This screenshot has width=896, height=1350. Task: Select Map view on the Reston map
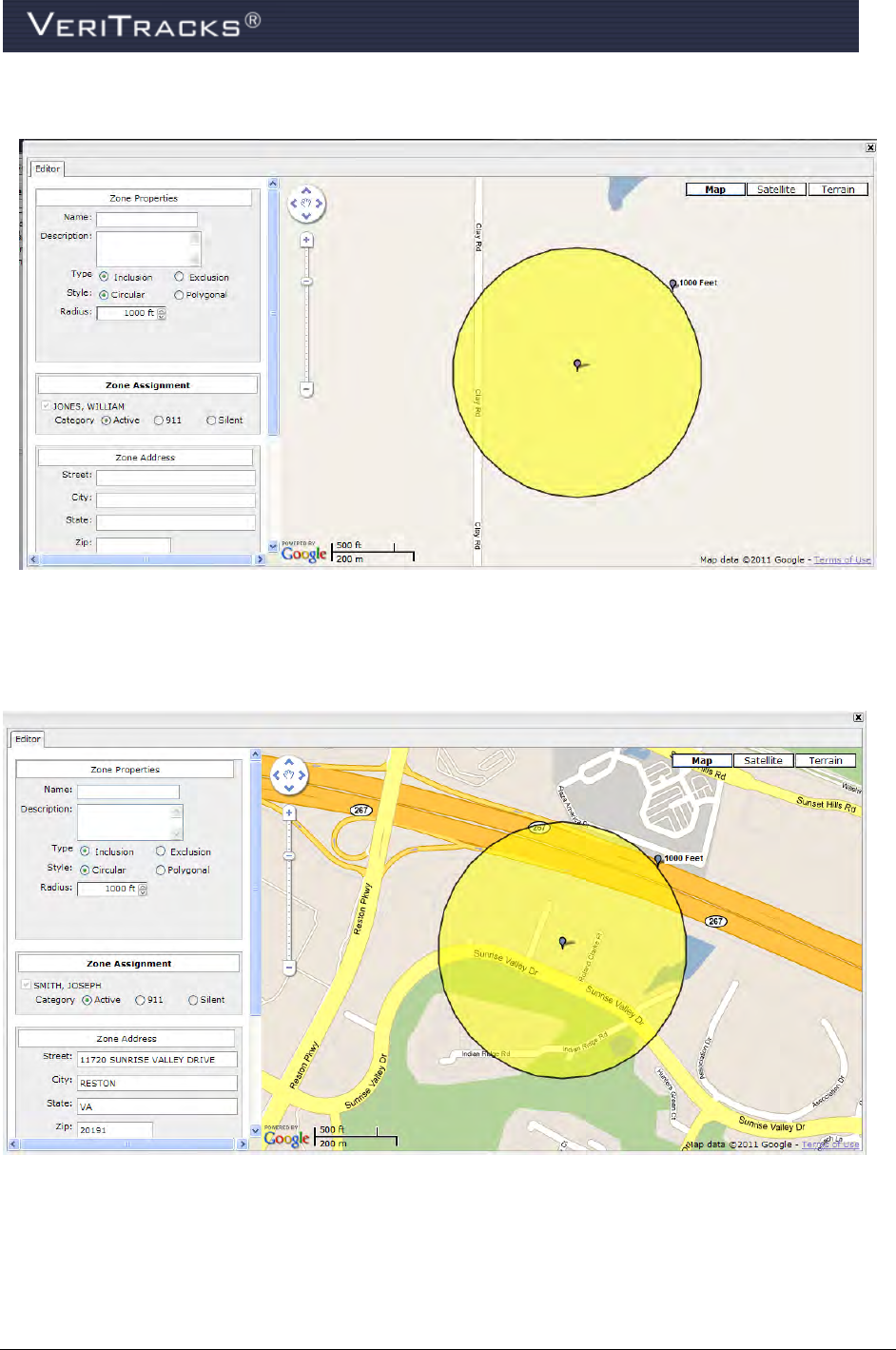click(x=702, y=760)
